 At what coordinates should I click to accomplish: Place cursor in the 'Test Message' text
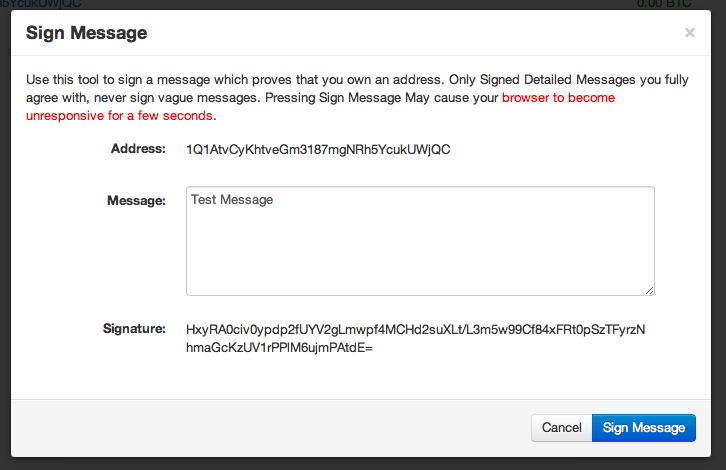232,200
